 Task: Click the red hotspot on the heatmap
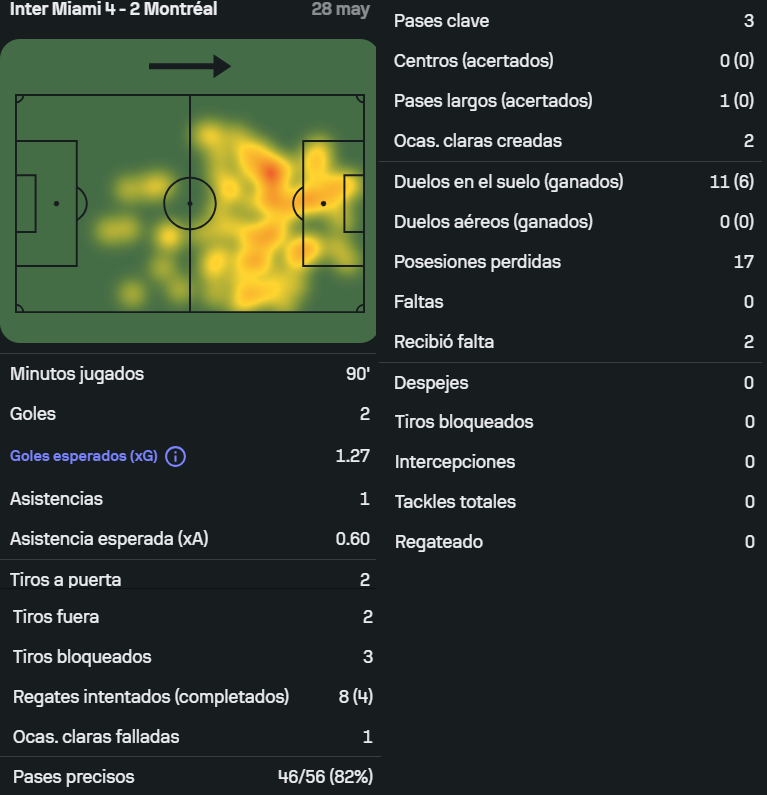pyautogui.click(x=271, y=174)
